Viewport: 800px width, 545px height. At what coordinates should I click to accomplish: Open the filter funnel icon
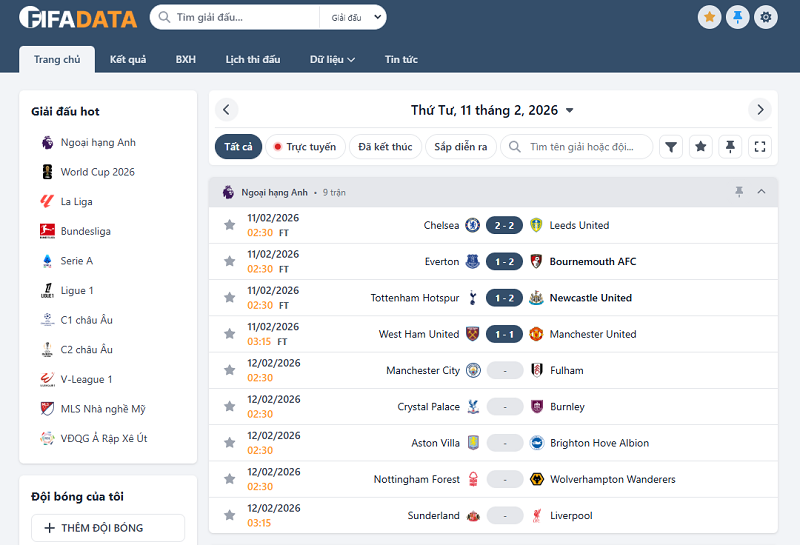pos(672,147)
